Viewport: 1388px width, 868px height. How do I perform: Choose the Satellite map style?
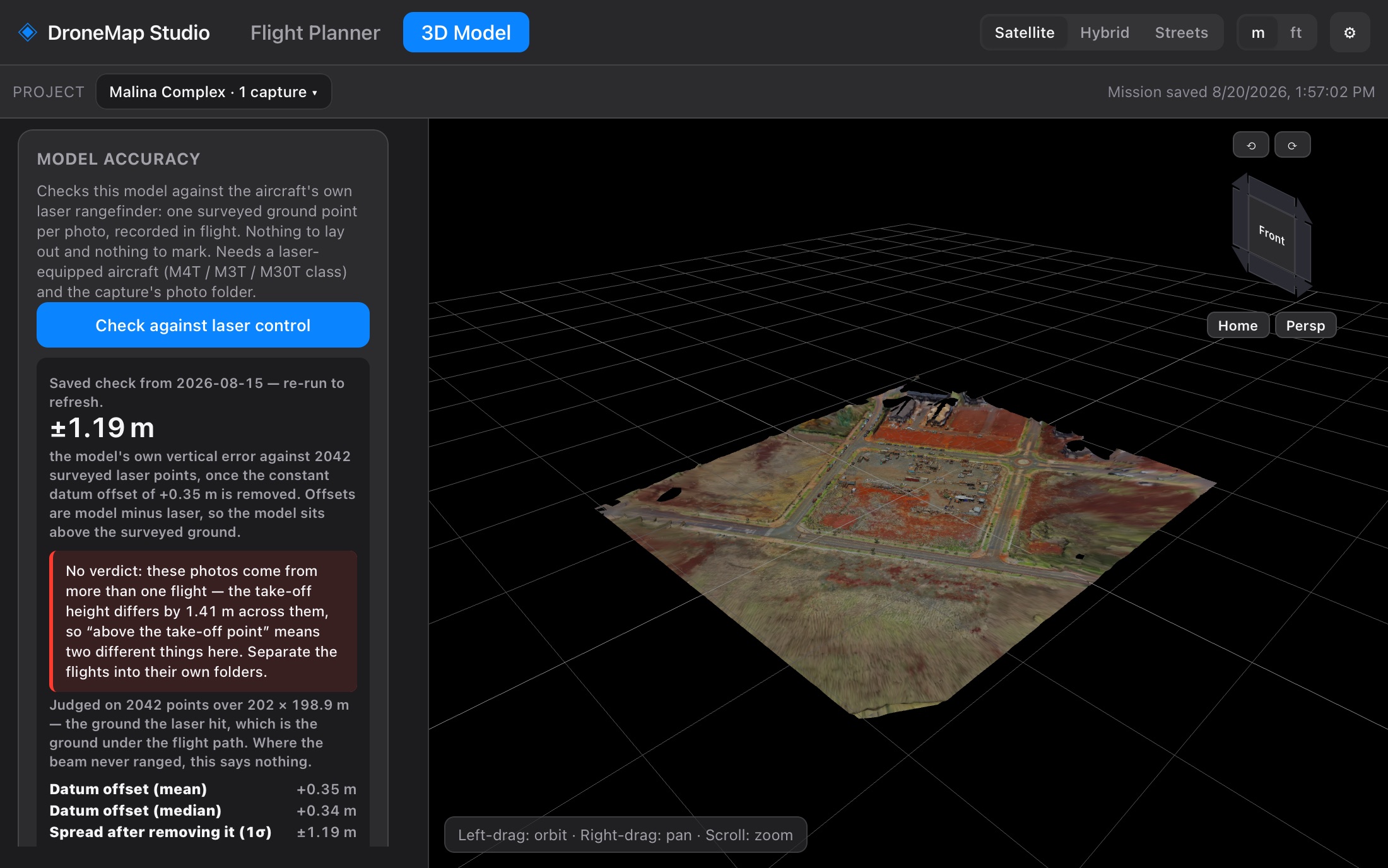tap(1025, 33)
